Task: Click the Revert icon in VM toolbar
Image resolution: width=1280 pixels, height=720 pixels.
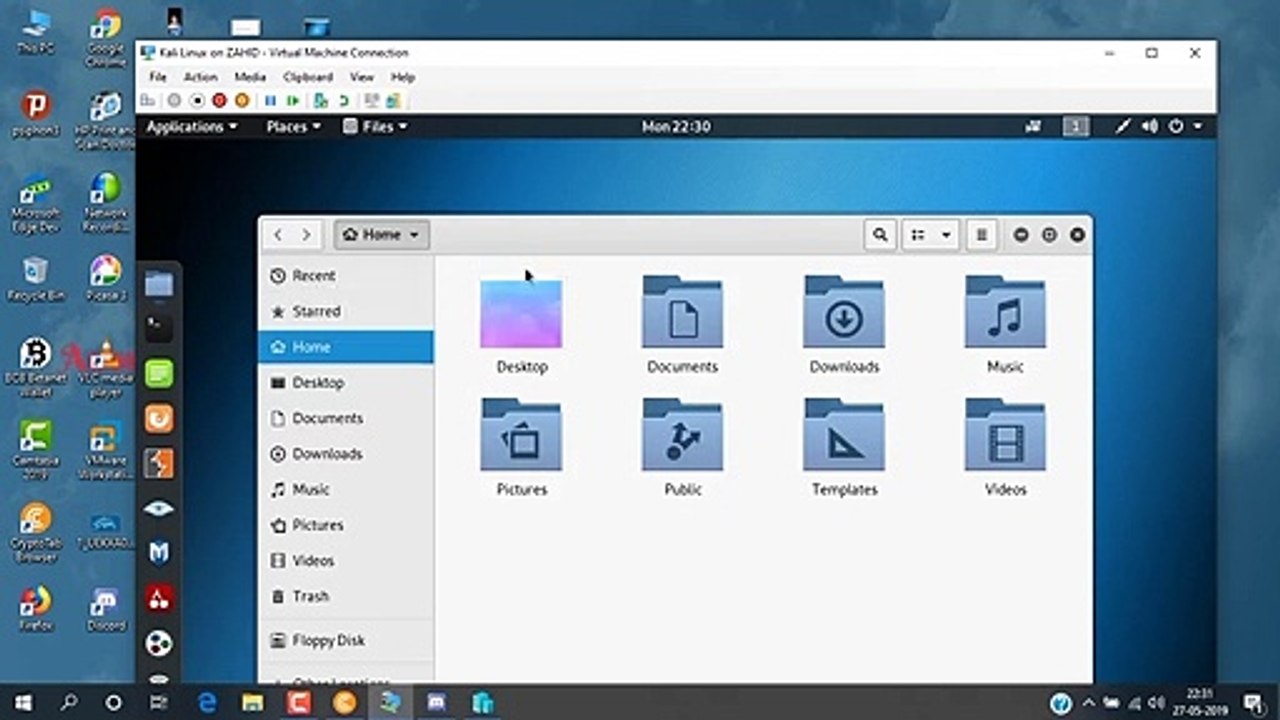Action: pyautogui.click(x=343, y=101)
